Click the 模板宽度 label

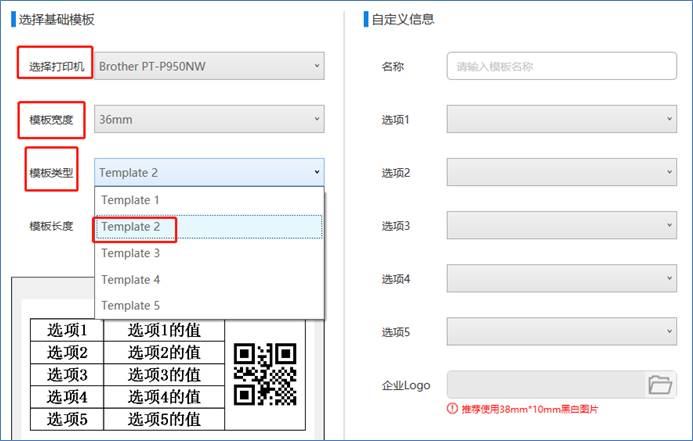click(x=51, y=120)
